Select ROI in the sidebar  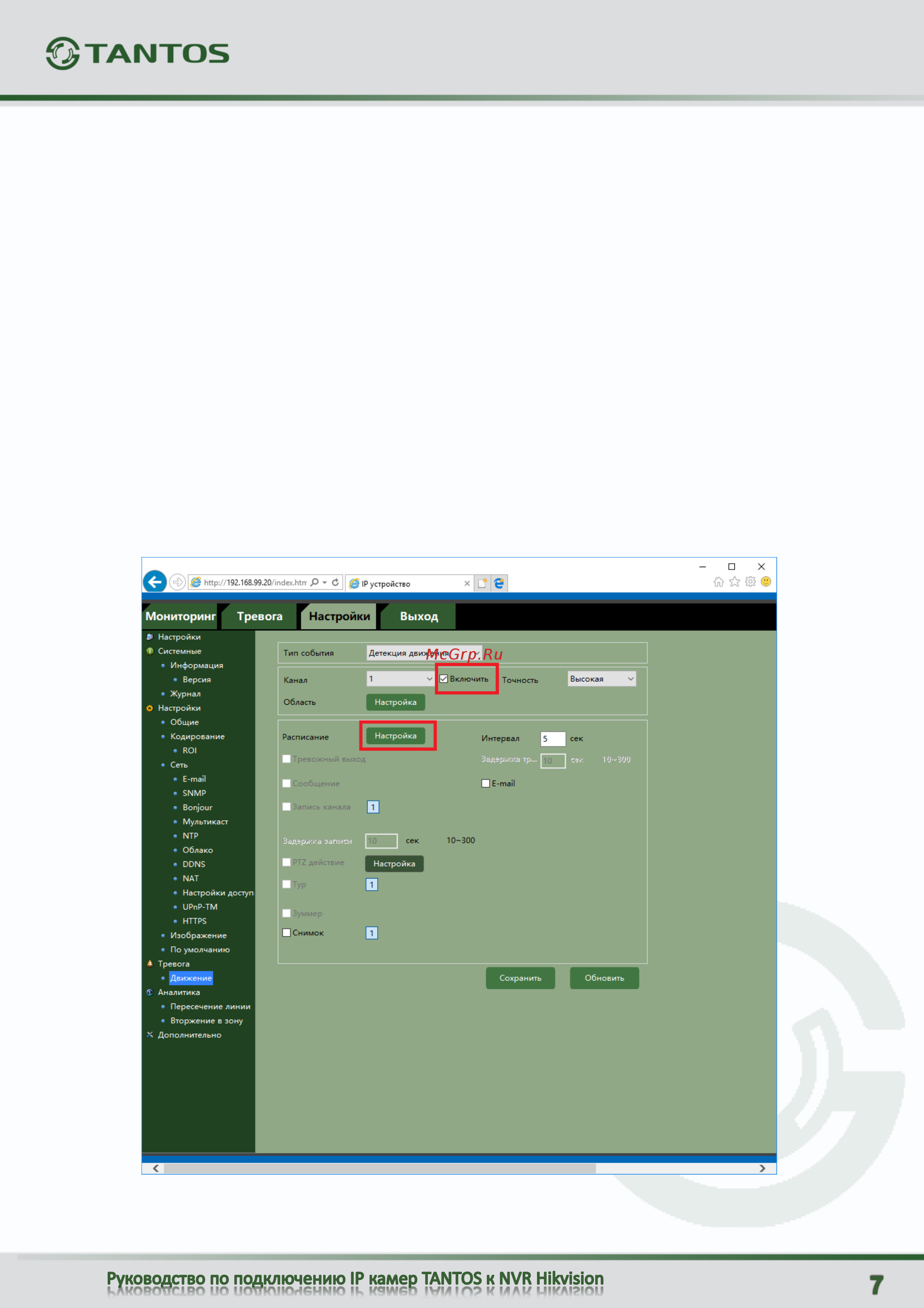[190, 750]
